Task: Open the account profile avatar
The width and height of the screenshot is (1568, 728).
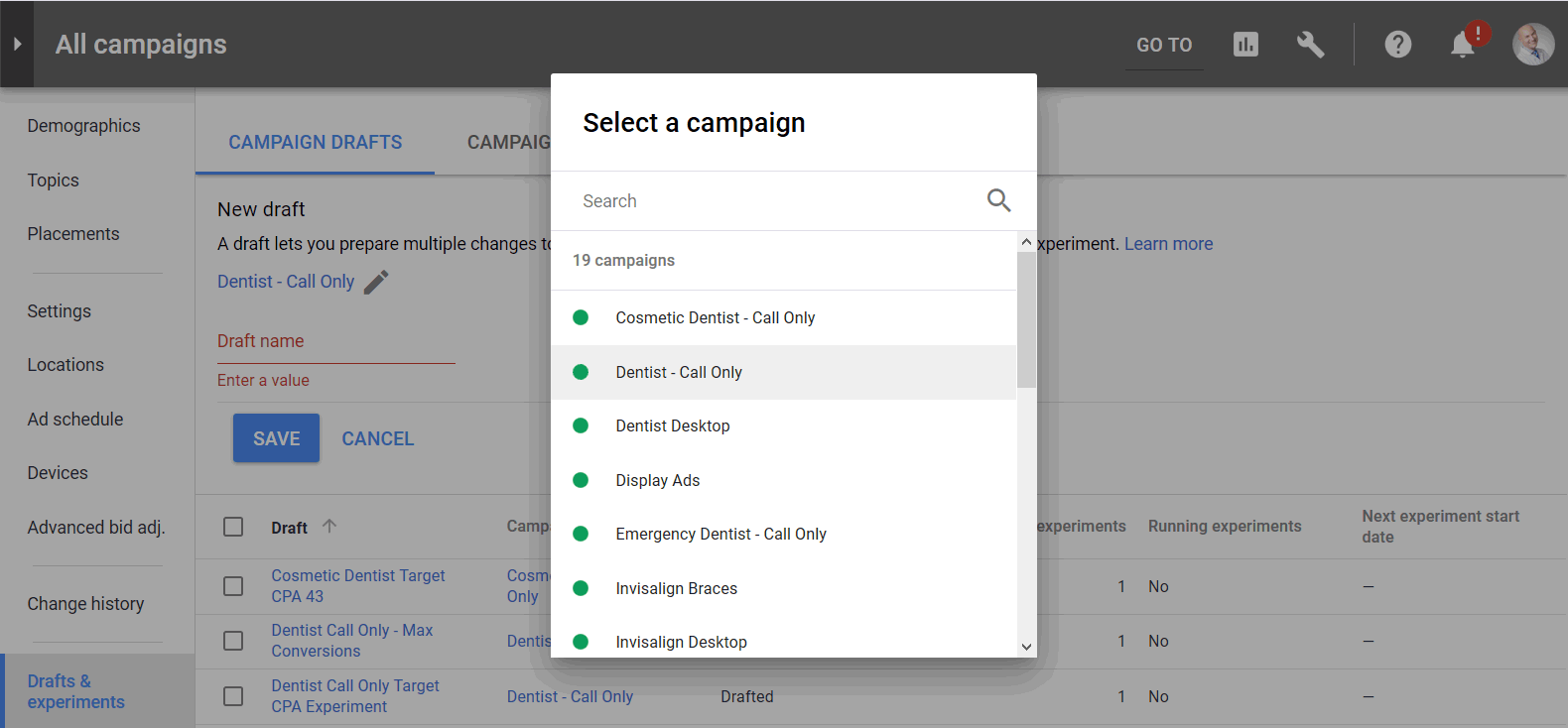Action: (x=1532, y=45)
